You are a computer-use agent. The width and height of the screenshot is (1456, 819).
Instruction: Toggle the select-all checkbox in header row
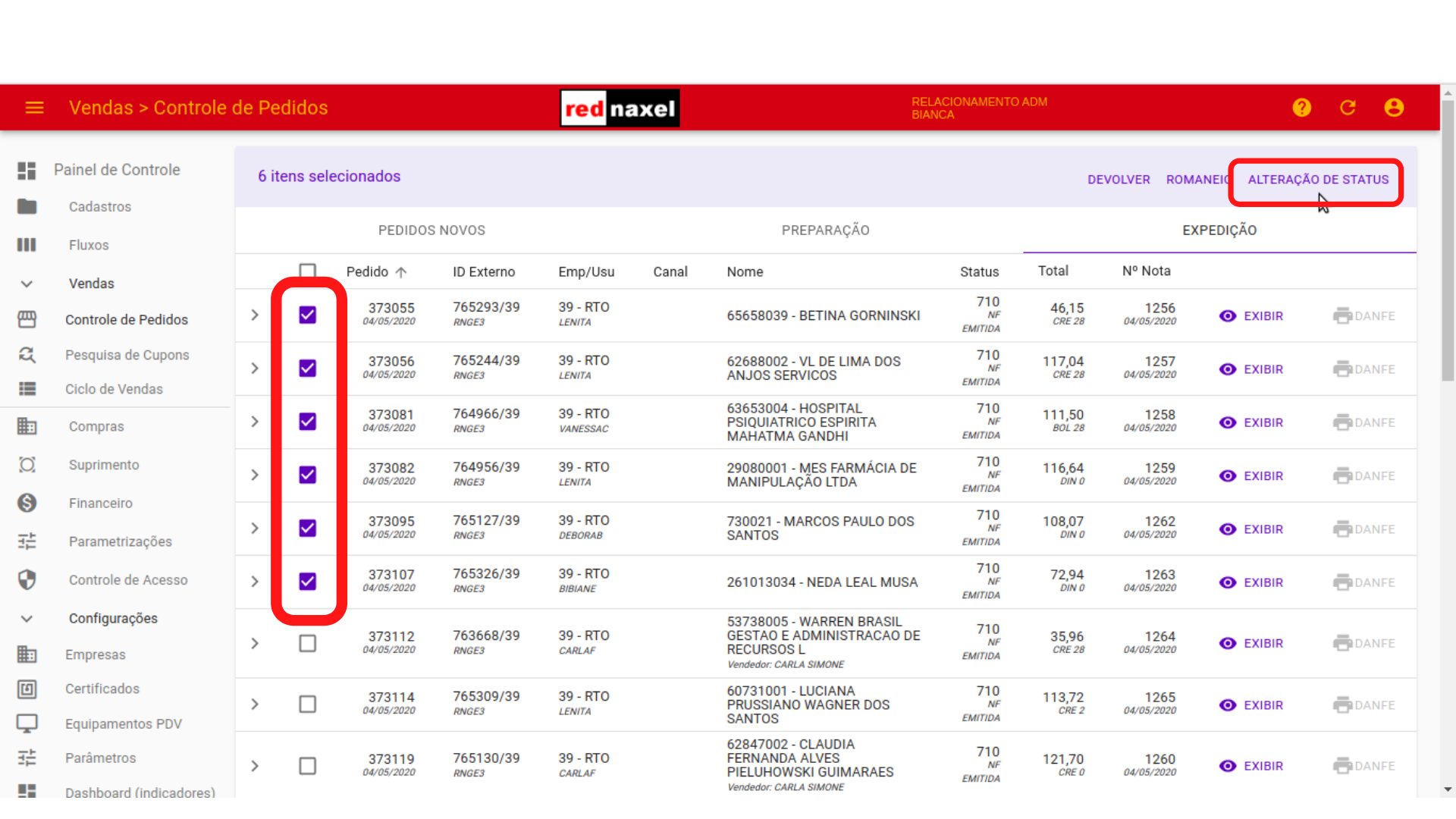307,270
